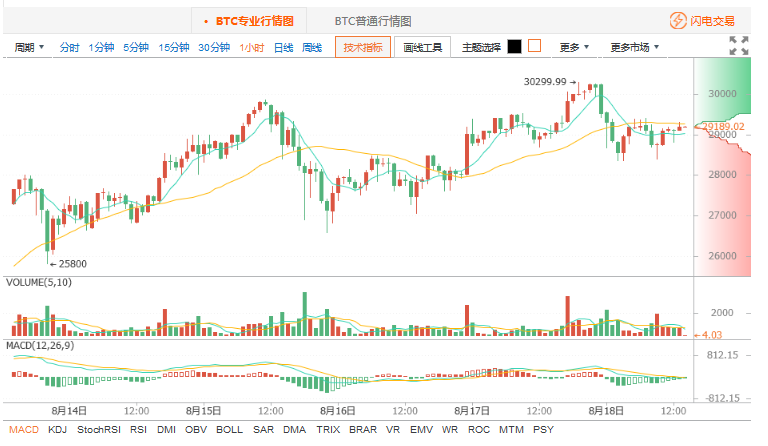Click the 30299.99 high price marker

click(545, 82)
